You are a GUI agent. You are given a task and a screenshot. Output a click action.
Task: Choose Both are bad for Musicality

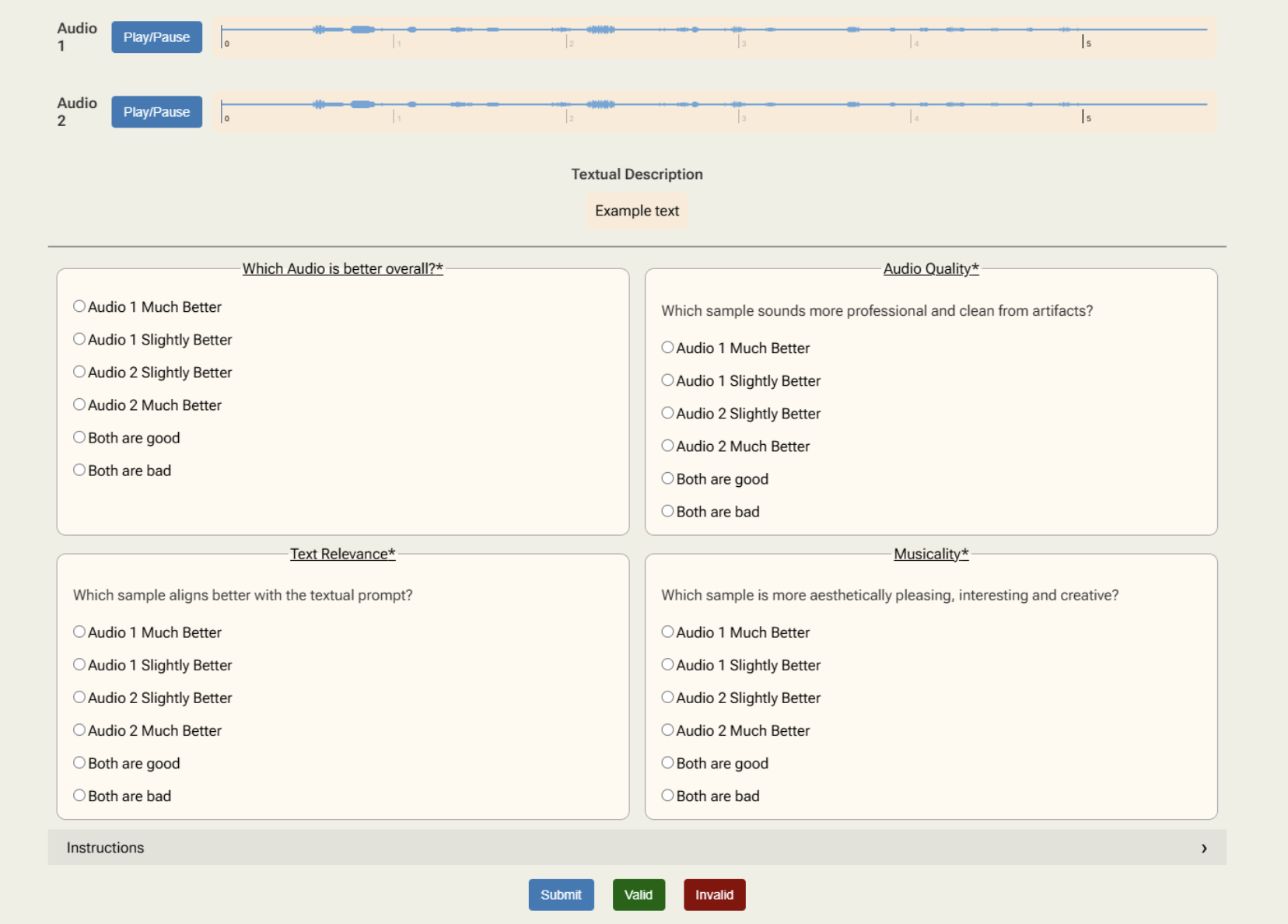[x=667, y=795]
